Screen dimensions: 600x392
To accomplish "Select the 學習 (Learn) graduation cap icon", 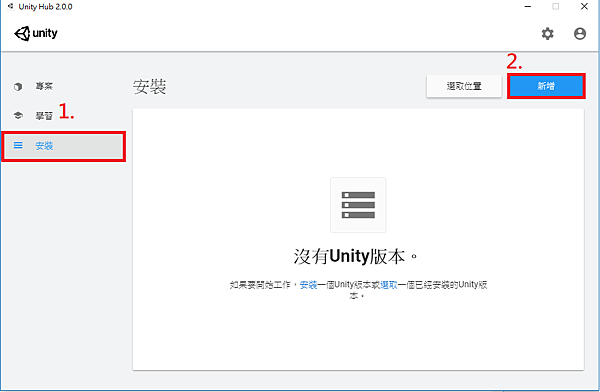I will 18,115.
